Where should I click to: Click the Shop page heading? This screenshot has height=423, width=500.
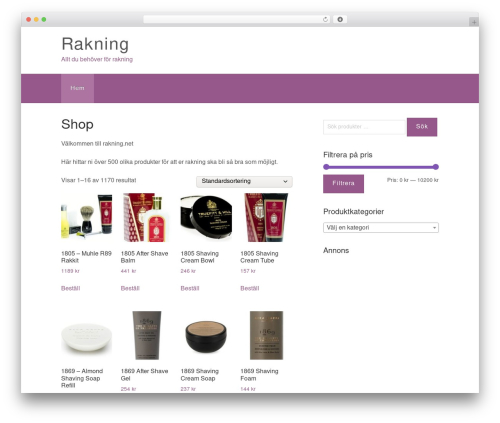(77, 125)
